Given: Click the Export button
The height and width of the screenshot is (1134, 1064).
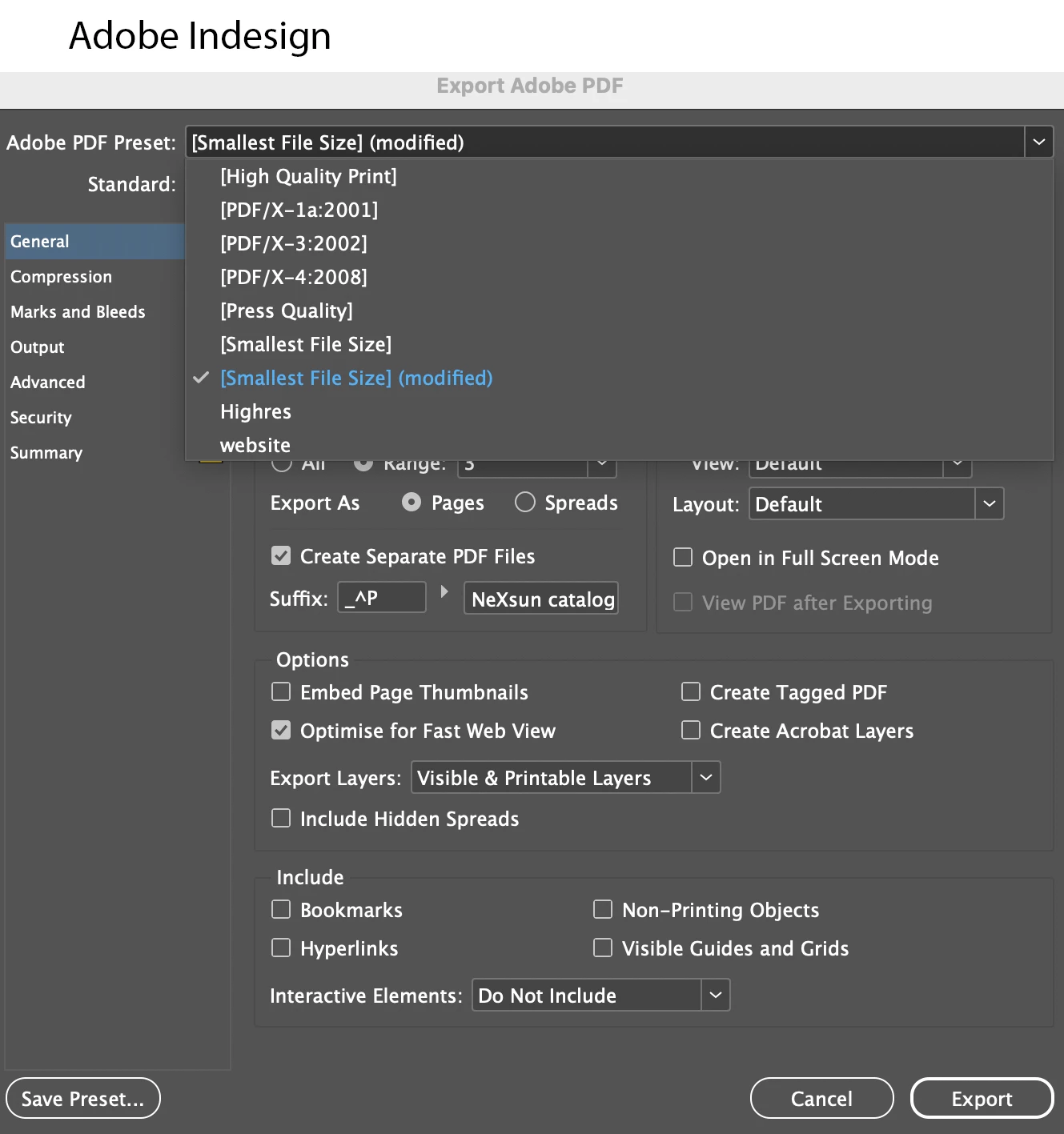Looking at the screenshot, I should click(x=982, y=1098).
